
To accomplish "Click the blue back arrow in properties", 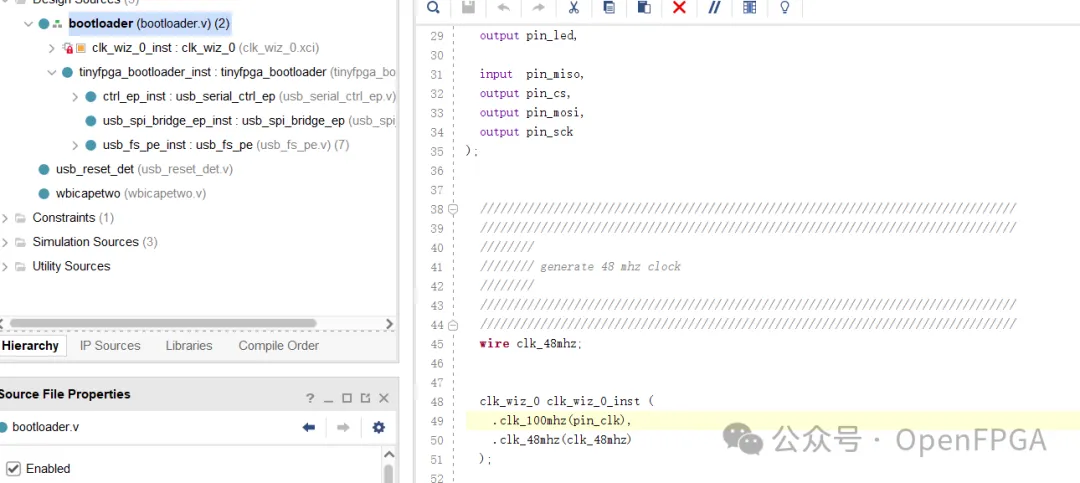I will click(x=309, y=427).
